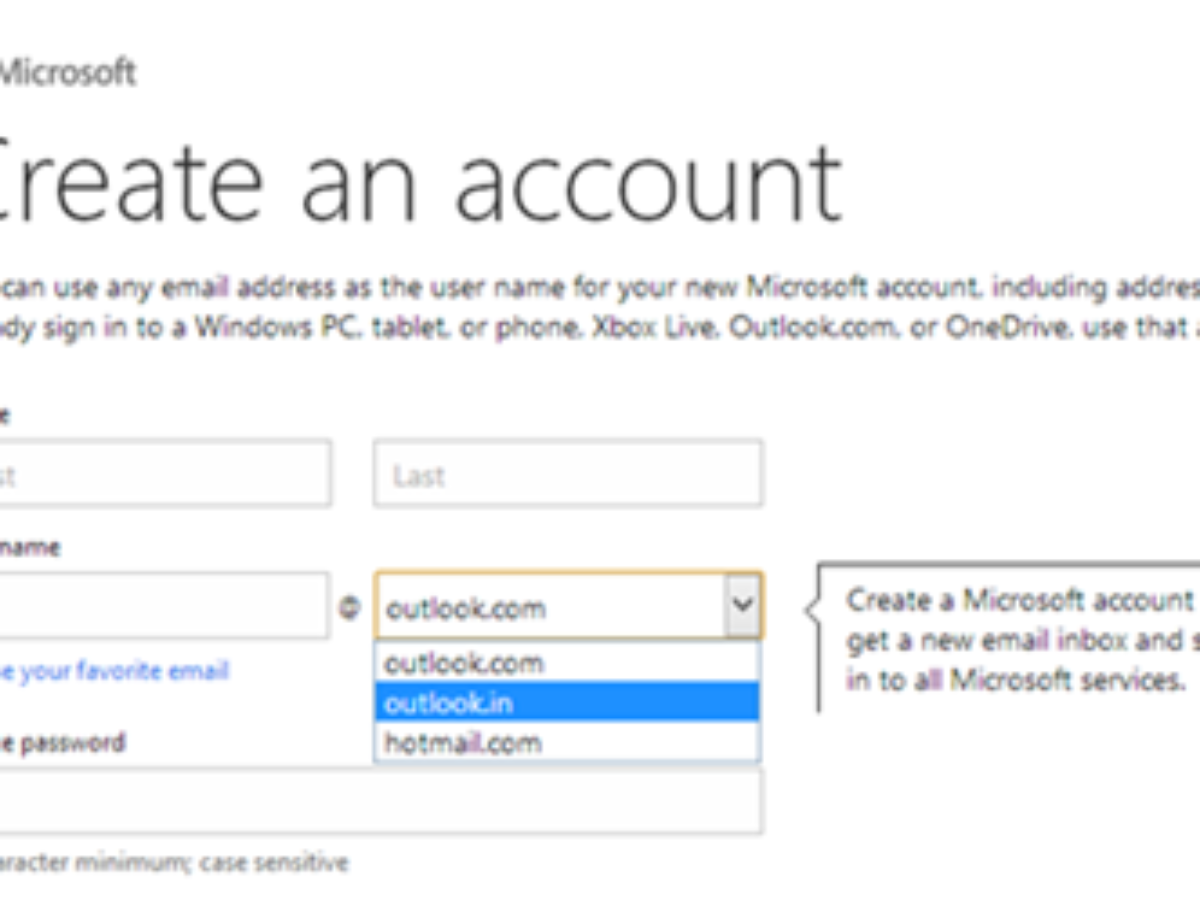The image size is (1200, 900).
Task: Click the "Create password" label
Action: pos(62,743)
